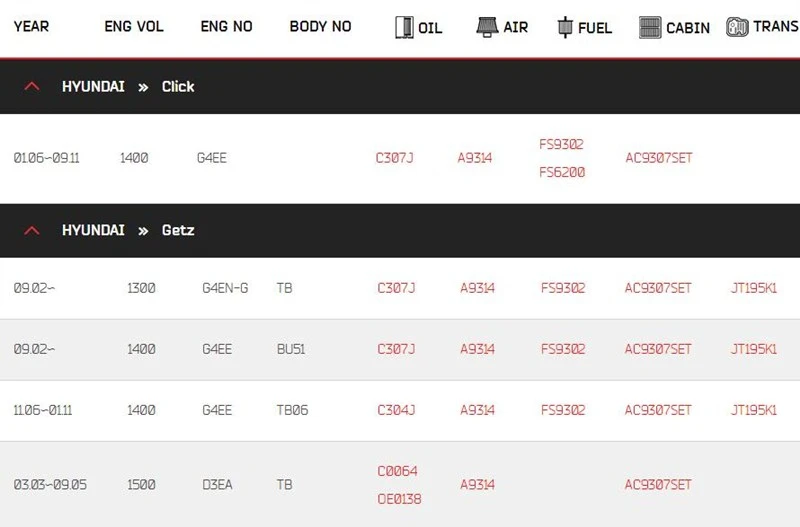
Task: Click the air filter icon in header
Action: [487, 27]
